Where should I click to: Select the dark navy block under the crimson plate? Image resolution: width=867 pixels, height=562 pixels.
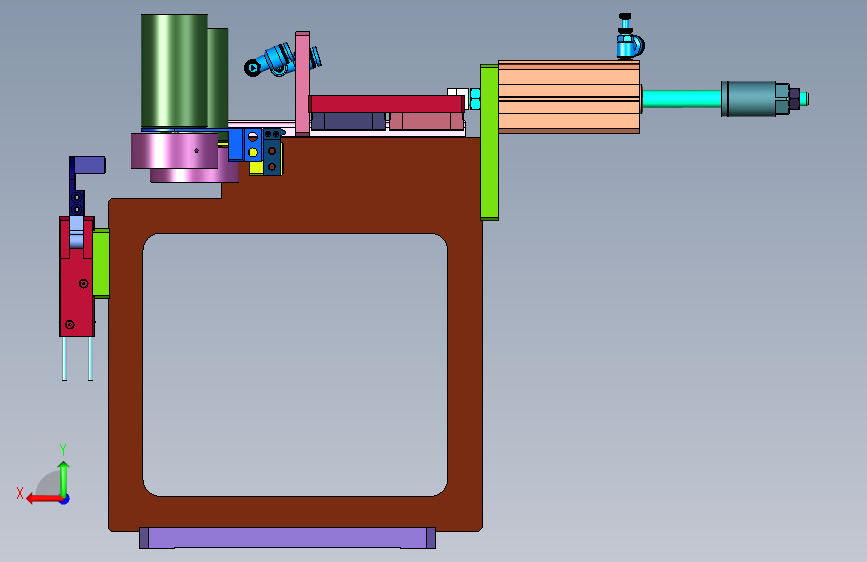(x=348, y=121)
